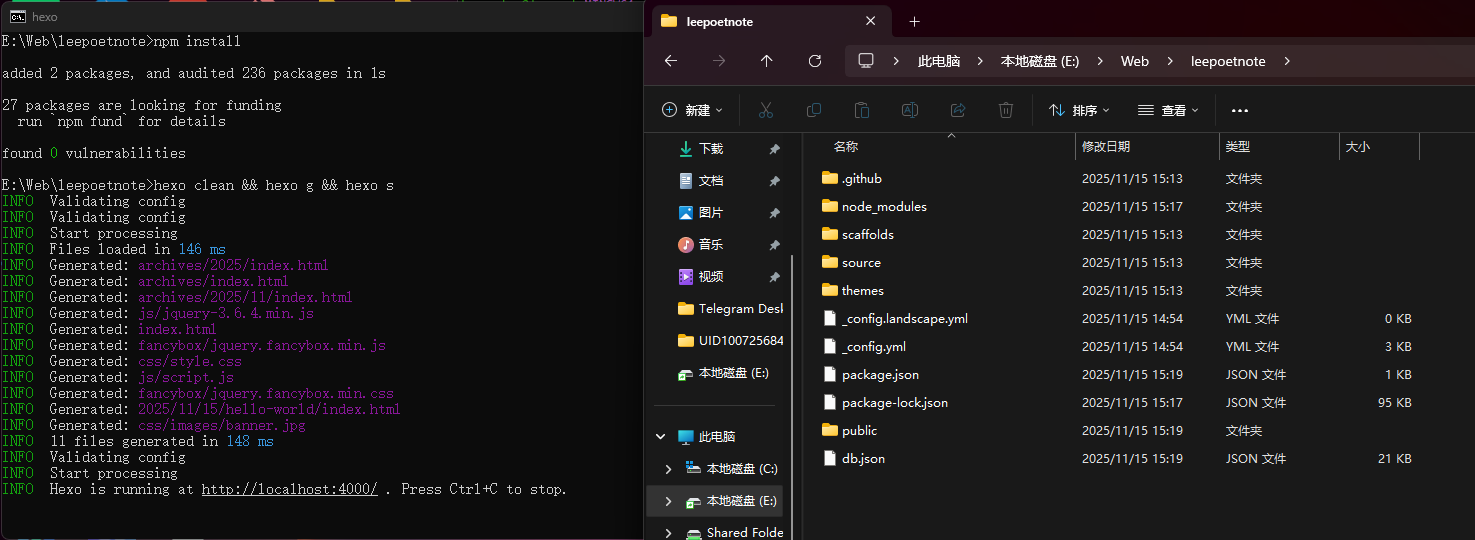Screen dimensions: 1475x540
Task: Navigate back with the back arrow
Action: (x=671, y=61)
